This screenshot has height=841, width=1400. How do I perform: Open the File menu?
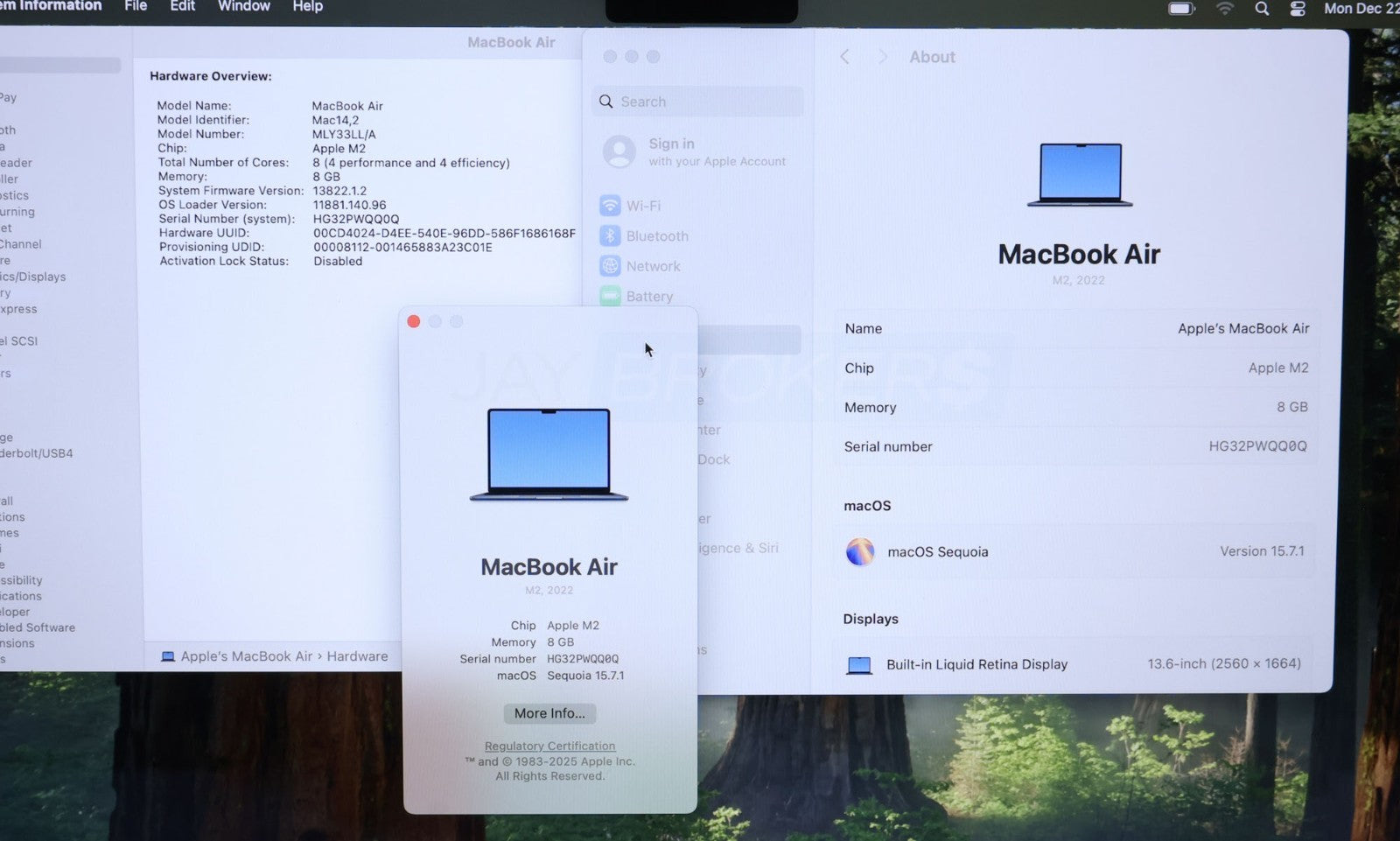click(x=136, y=6)
